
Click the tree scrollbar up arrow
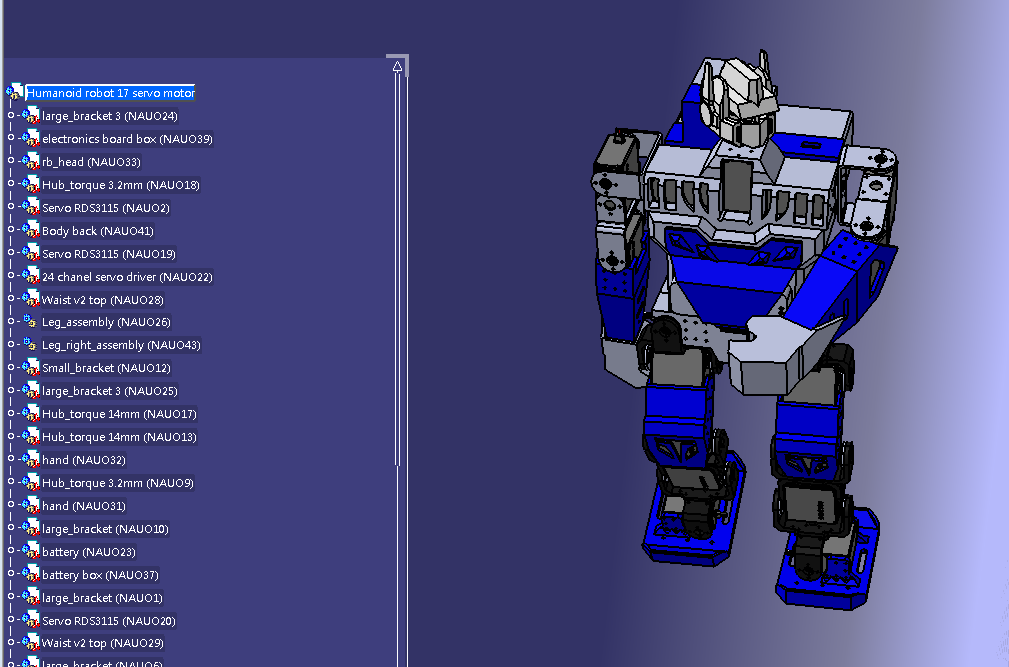click(x=397, y=66)
